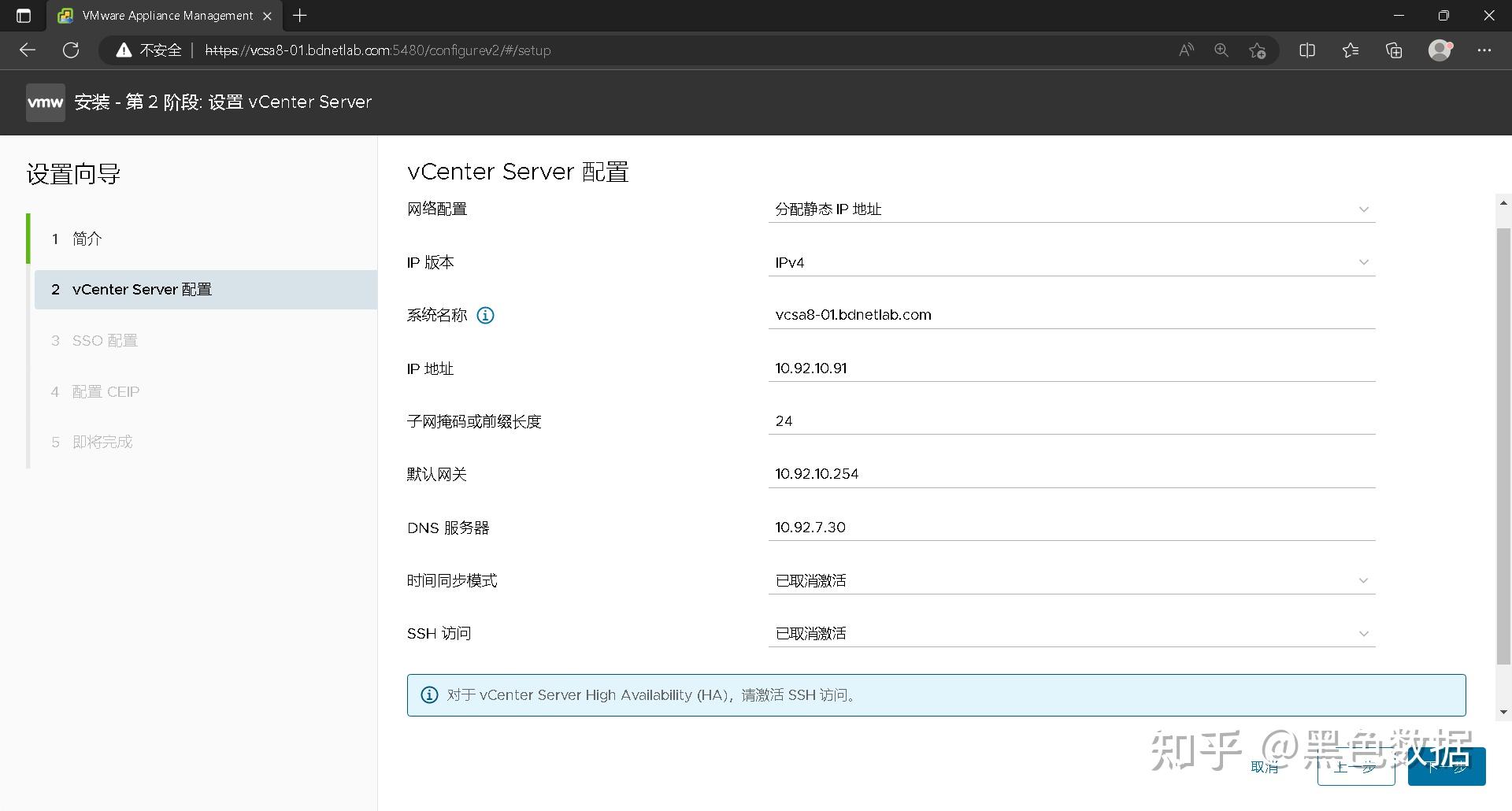1512x811 pixels.
Task: Click the 取消 cancel link
Action: (1265, 765)
